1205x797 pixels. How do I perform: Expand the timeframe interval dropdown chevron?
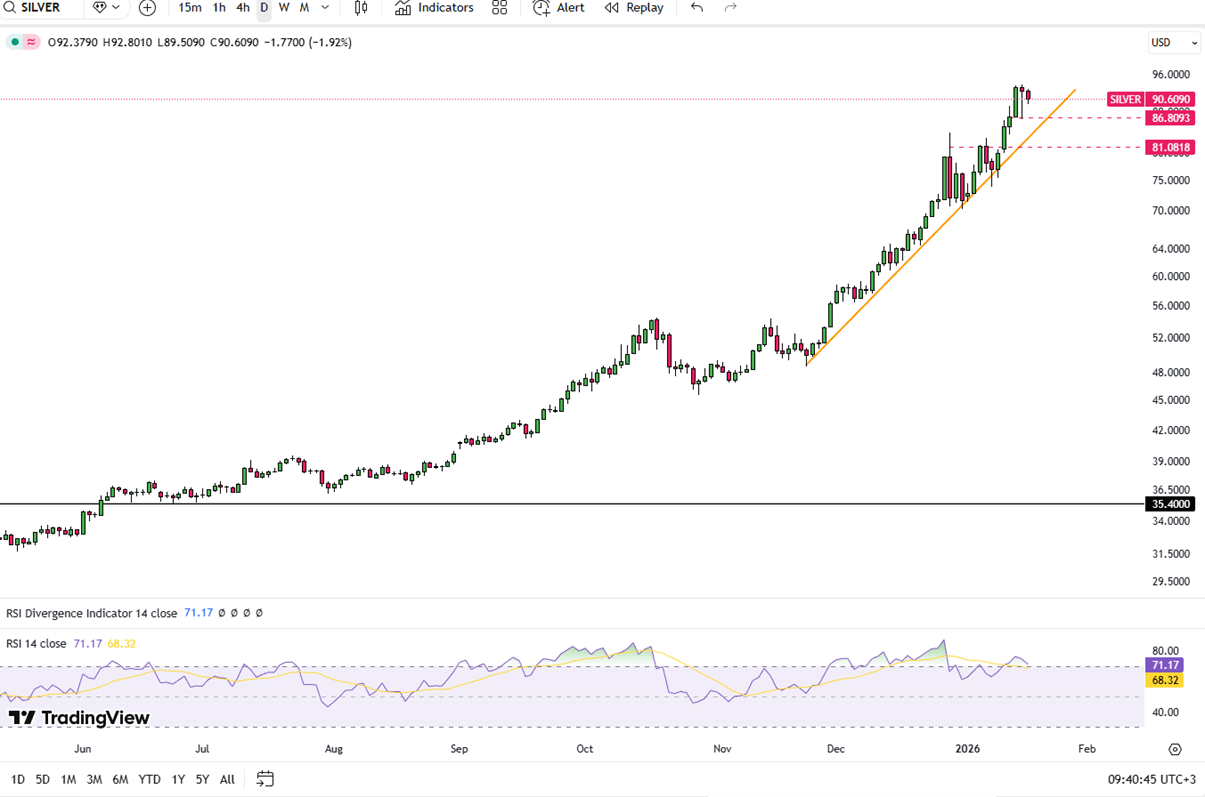(x=325, y=8)
